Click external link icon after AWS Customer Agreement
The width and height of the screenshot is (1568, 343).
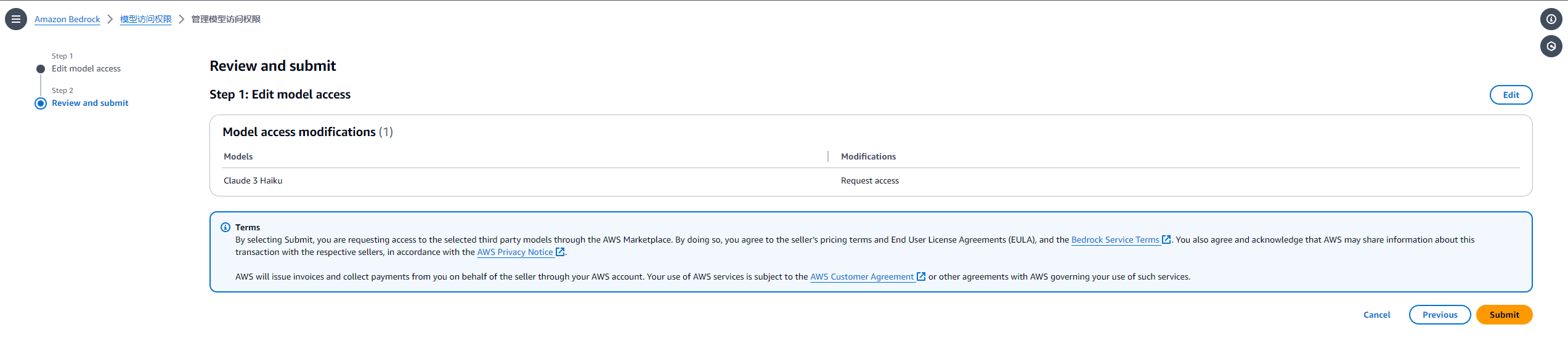(x=920, y=276)
